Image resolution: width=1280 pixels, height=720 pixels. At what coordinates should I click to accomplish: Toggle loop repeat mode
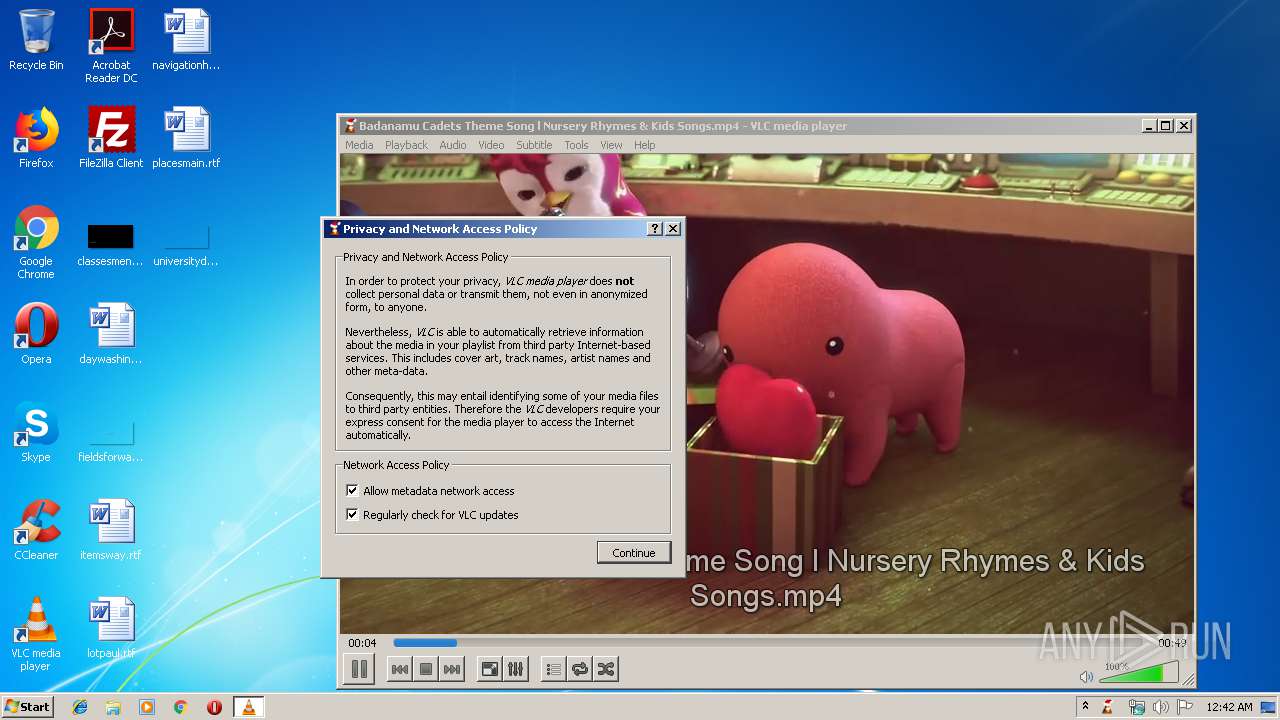(x=579, y=670)
